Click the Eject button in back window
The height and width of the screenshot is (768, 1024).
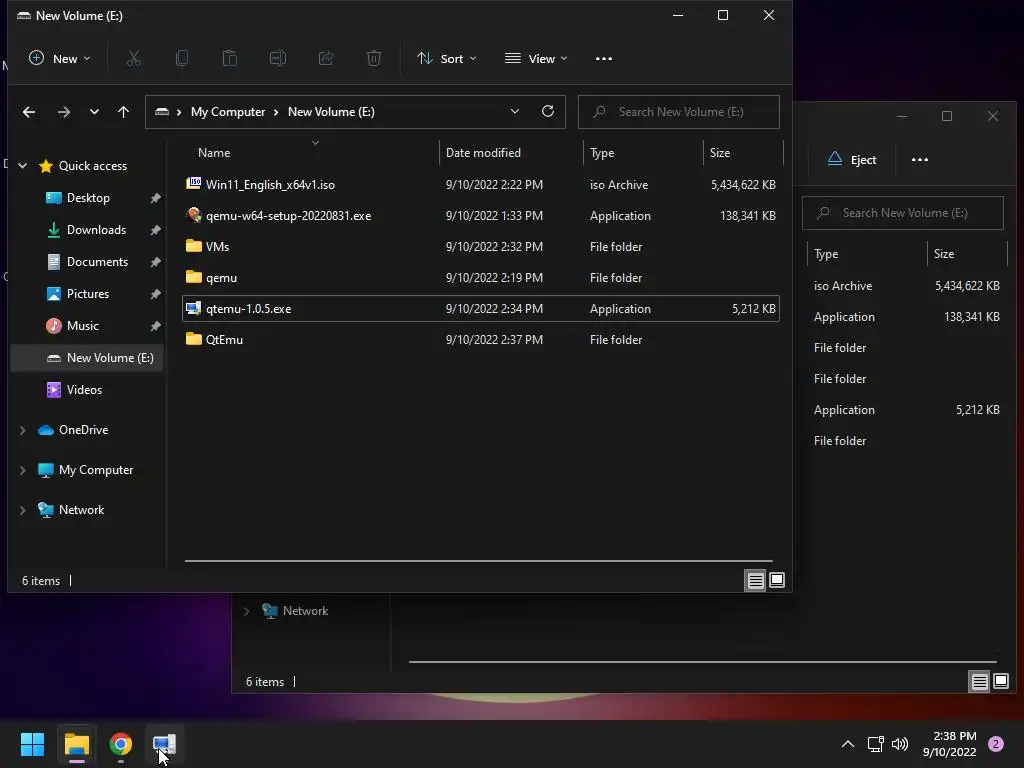coord(852,160)
